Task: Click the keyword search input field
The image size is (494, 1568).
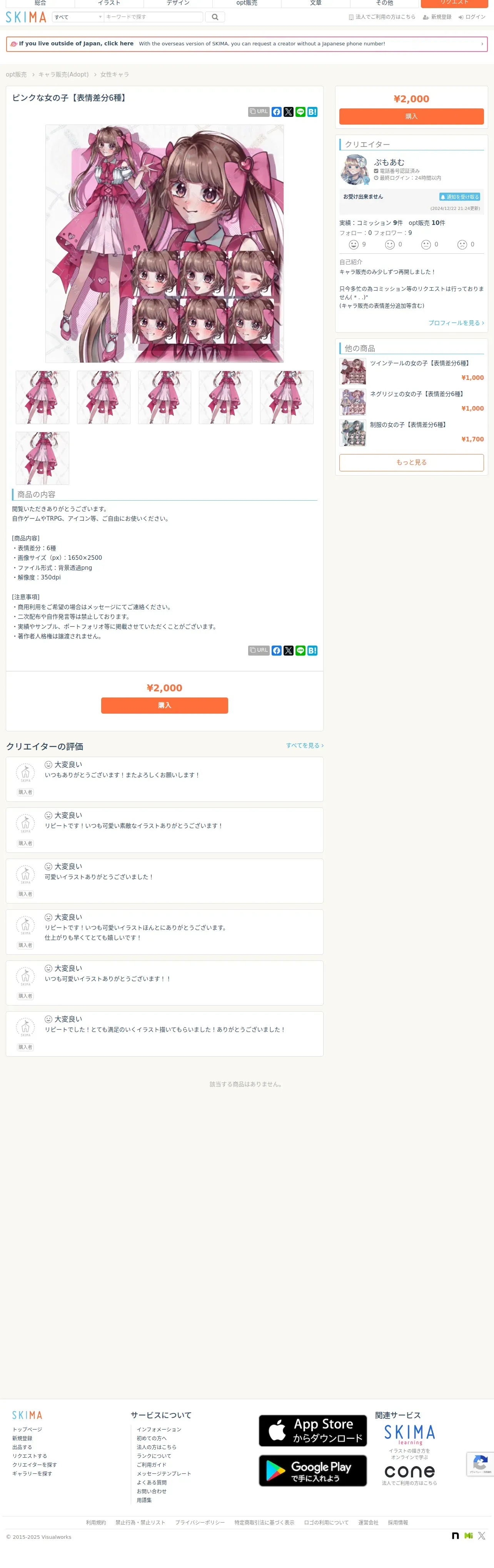Action: (x=153, y=17)
